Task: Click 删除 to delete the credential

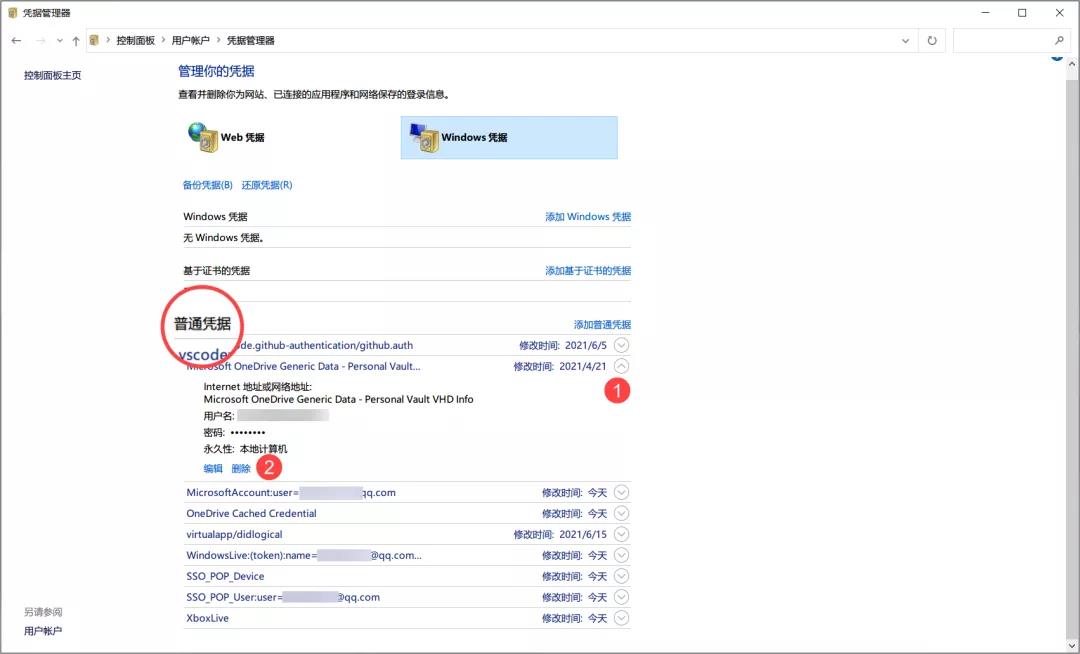Action: point(241,468)
